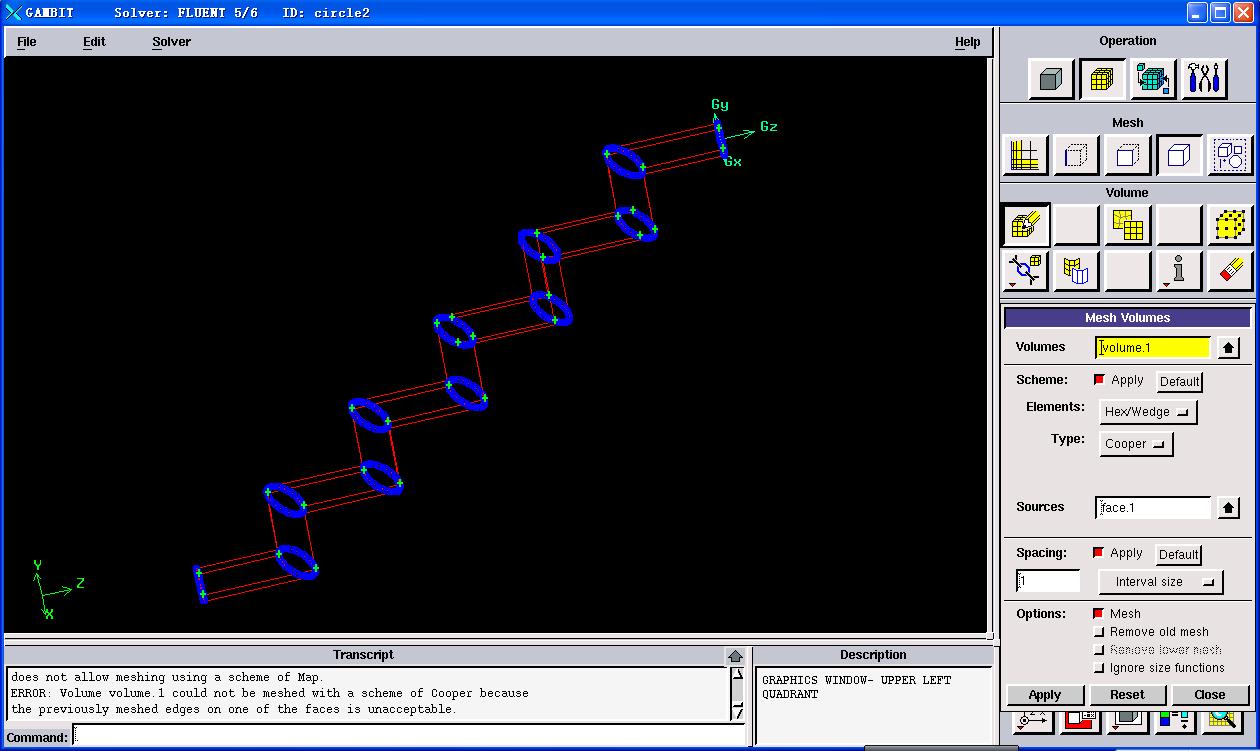The width and height of the screenshot is (1260, 751).
Task: Click the Volumes input field
Action: [1153, 348]
